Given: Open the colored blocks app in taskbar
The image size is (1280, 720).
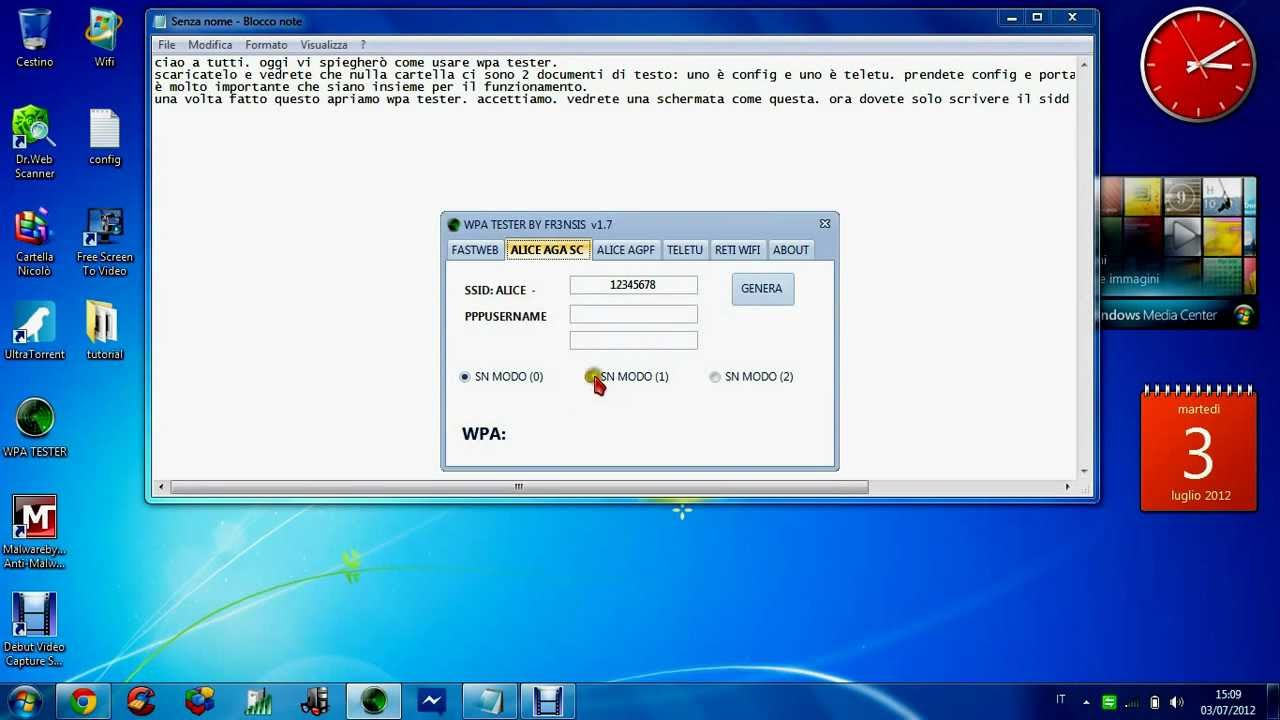Looking at the screenshot, I should coord(199,701).
